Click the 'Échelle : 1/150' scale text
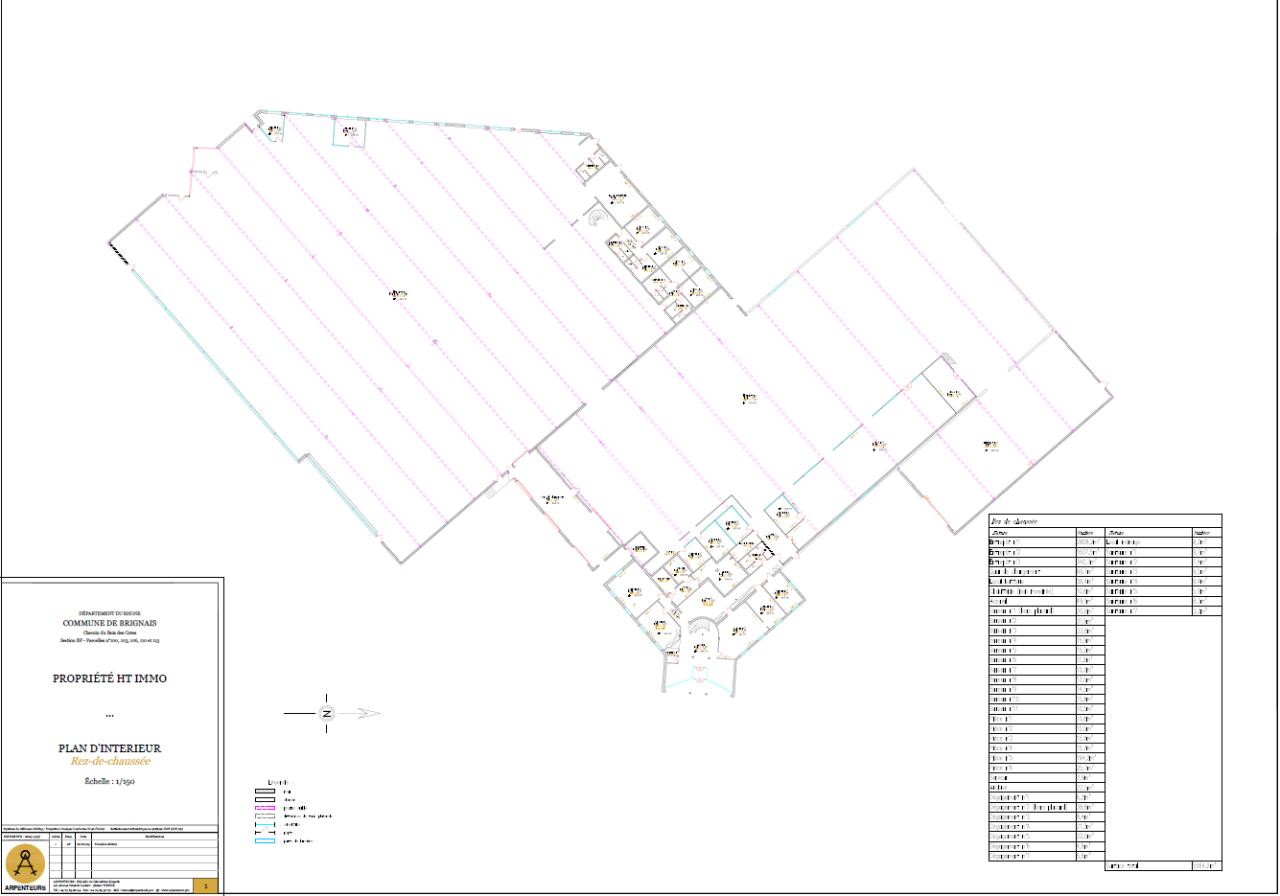The image size is (1280, 896). [110, 782]
